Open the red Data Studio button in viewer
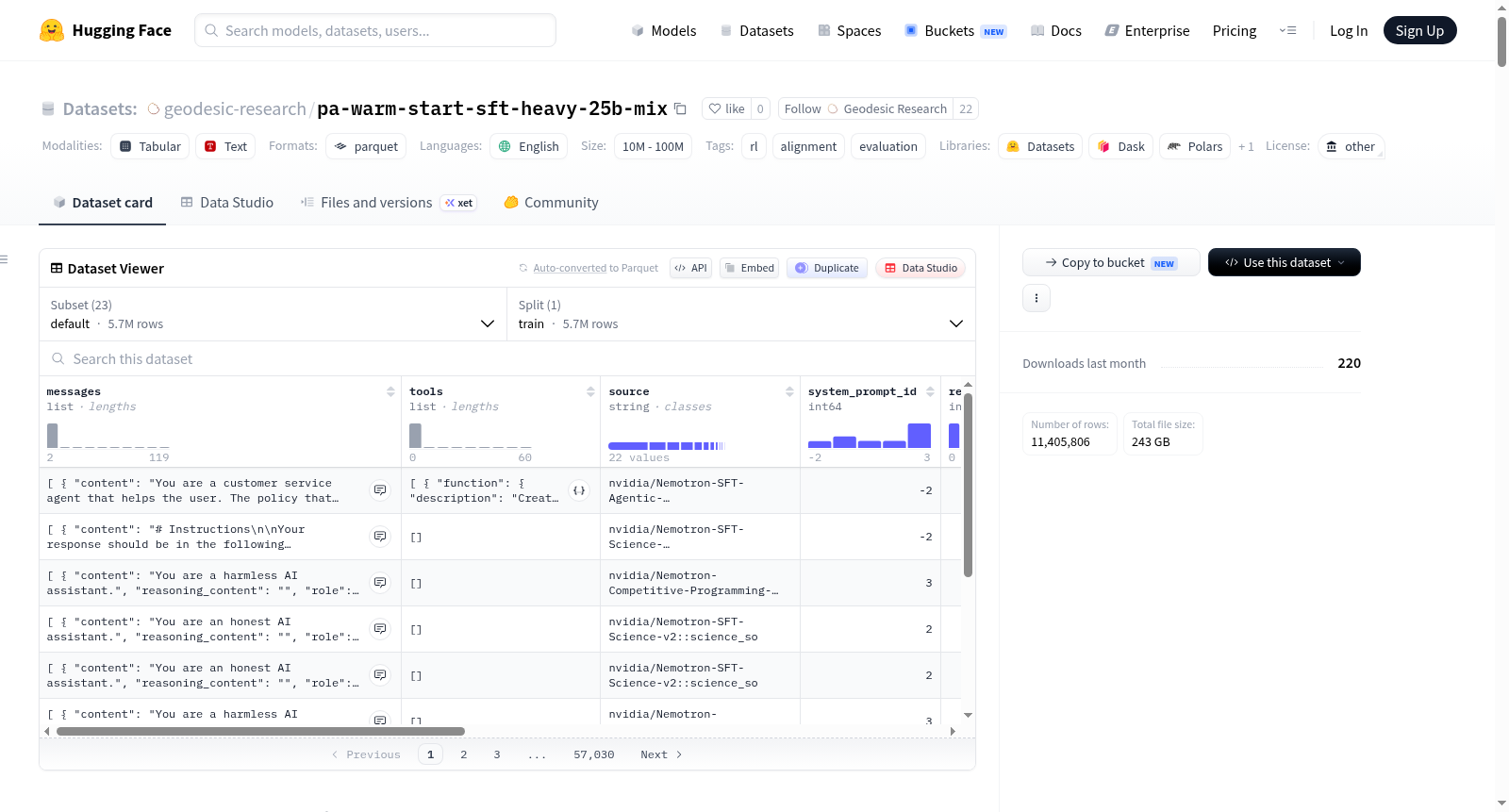This screenshot has width=1509, height=812. click(920, 268)
